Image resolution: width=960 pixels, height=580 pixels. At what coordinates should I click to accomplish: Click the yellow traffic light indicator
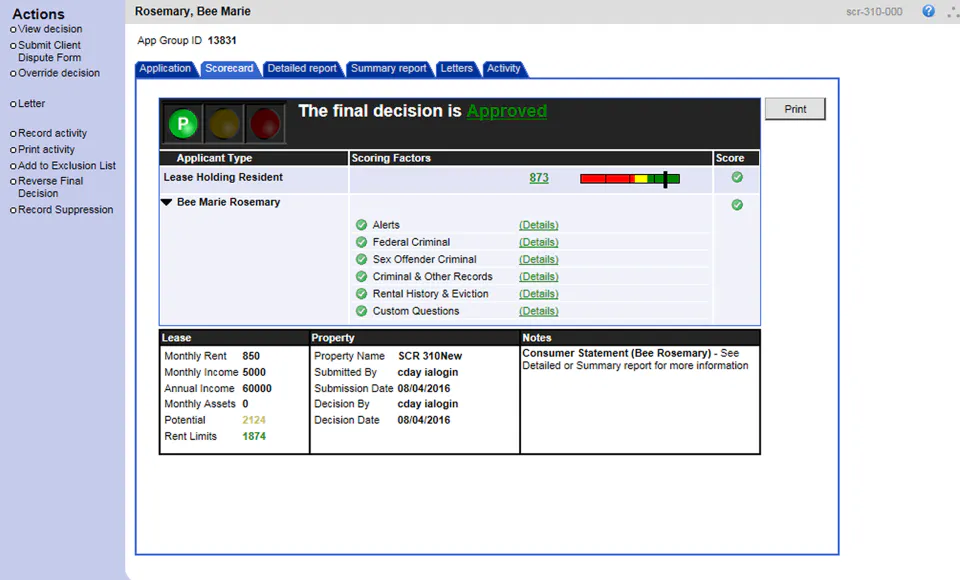(x=225, y=123)
